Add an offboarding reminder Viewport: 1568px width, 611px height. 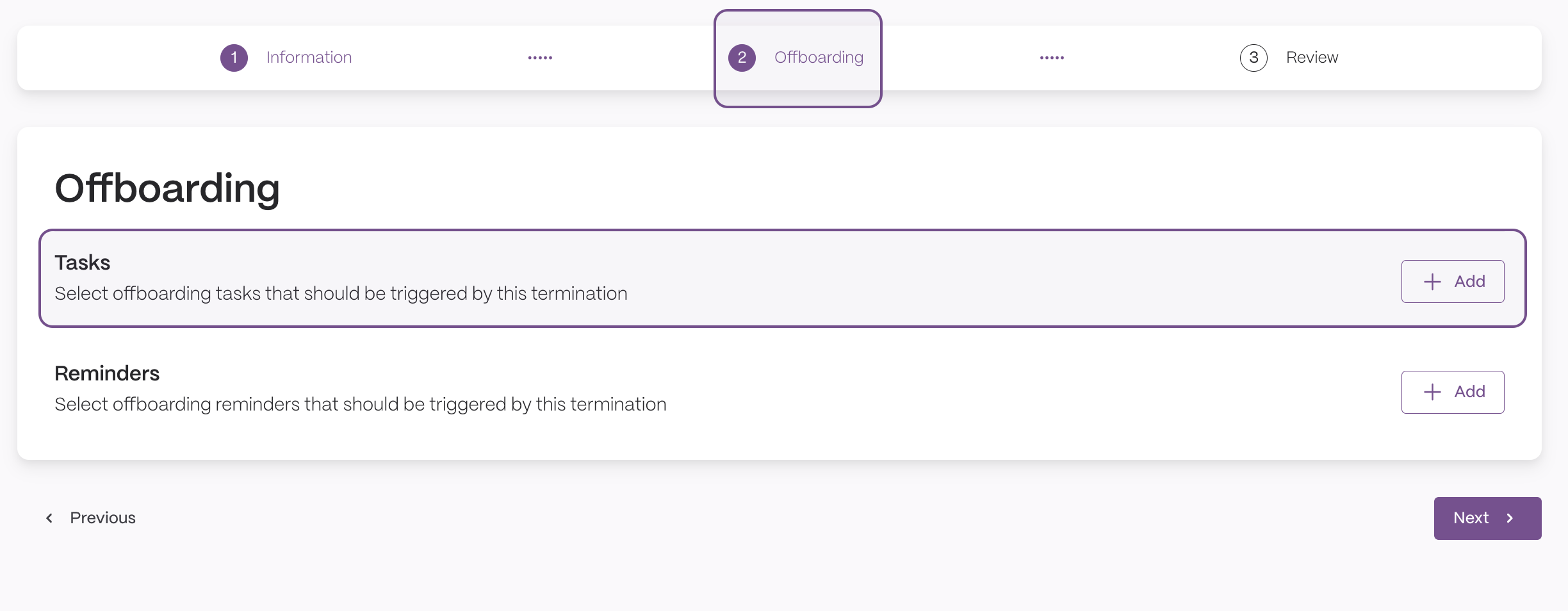(1453, 392)
